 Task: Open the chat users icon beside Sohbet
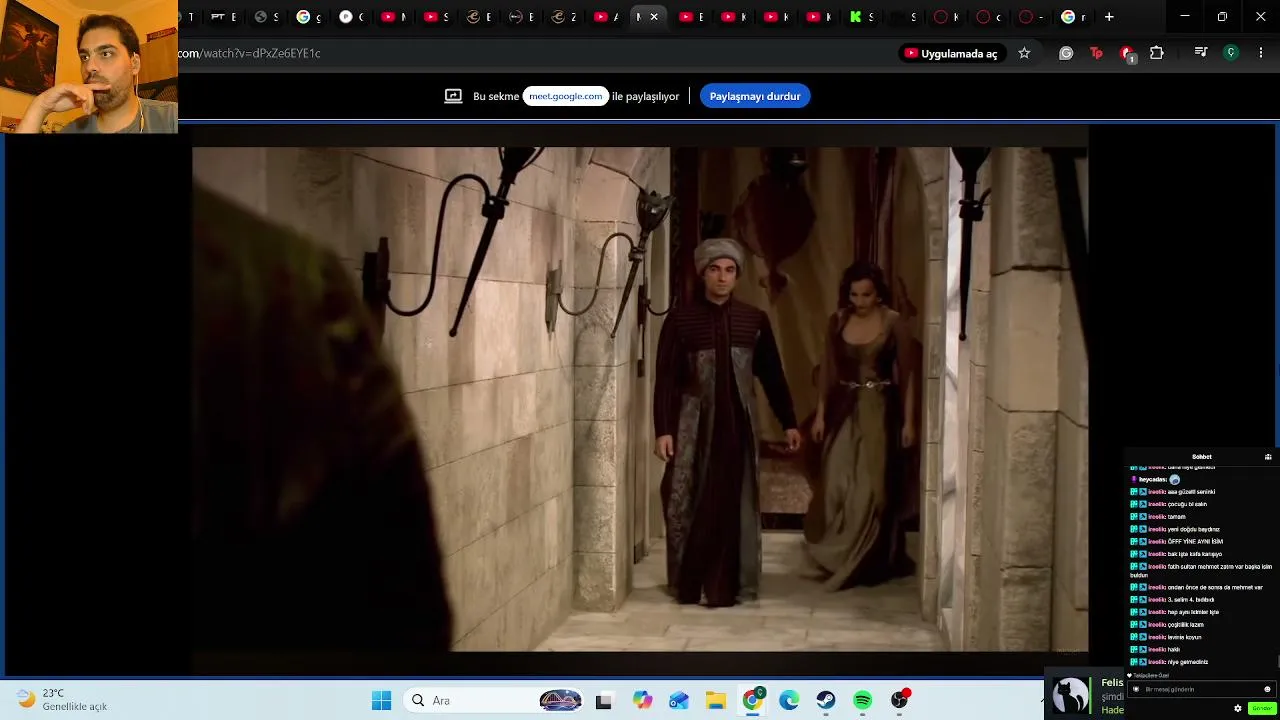point(1268,457)
